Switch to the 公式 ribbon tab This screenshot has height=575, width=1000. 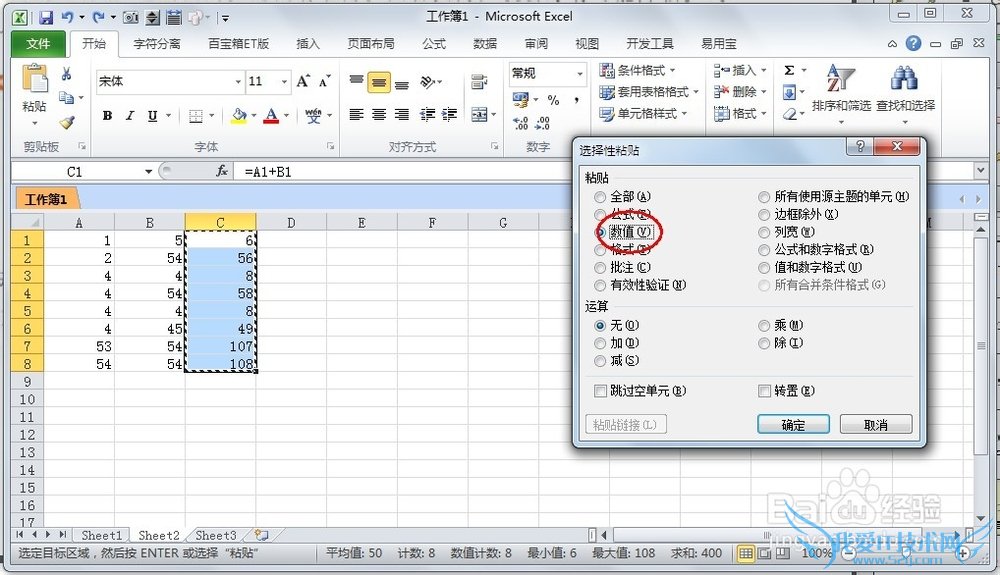pos(434,43)
